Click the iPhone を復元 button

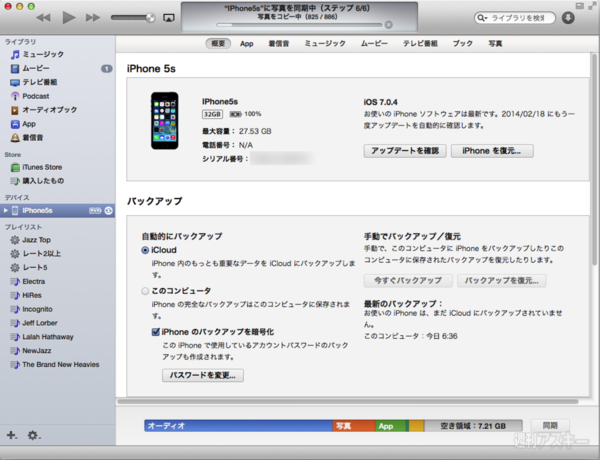click(492, 151)
